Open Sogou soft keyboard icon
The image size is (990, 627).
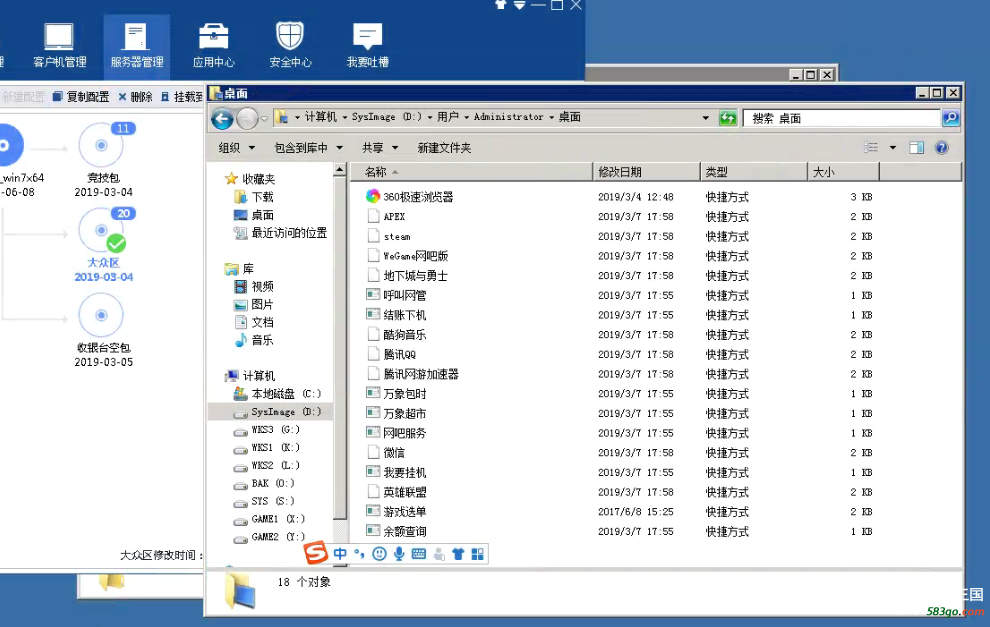point(419,554)
